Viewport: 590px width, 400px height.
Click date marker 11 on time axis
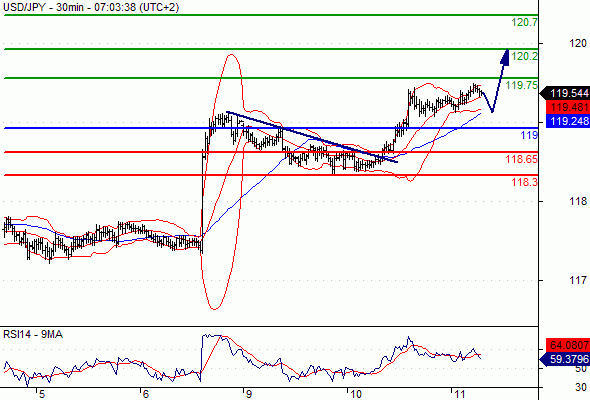[x=460, y=394]
